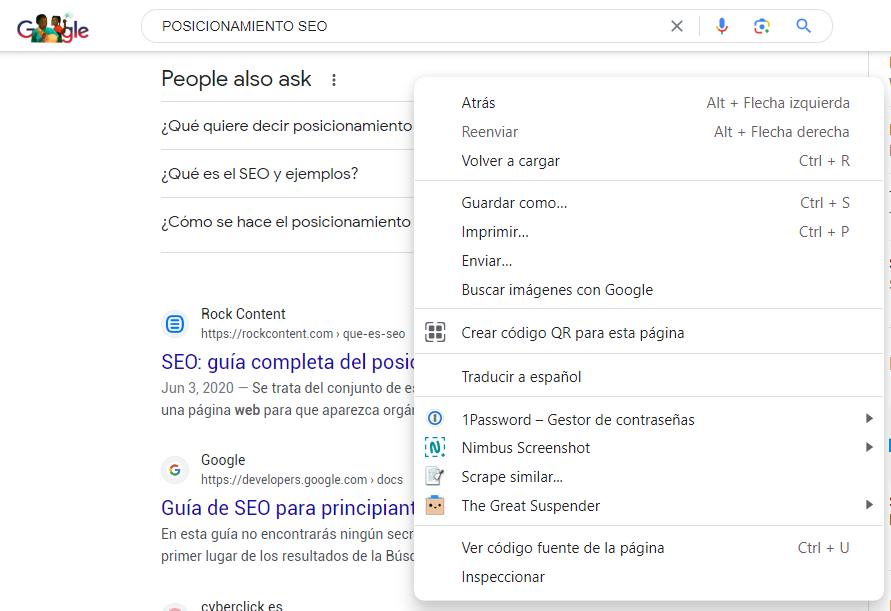891x611 pixels.
Task: Clear the search box with the X icon
Action: [677, 26]
